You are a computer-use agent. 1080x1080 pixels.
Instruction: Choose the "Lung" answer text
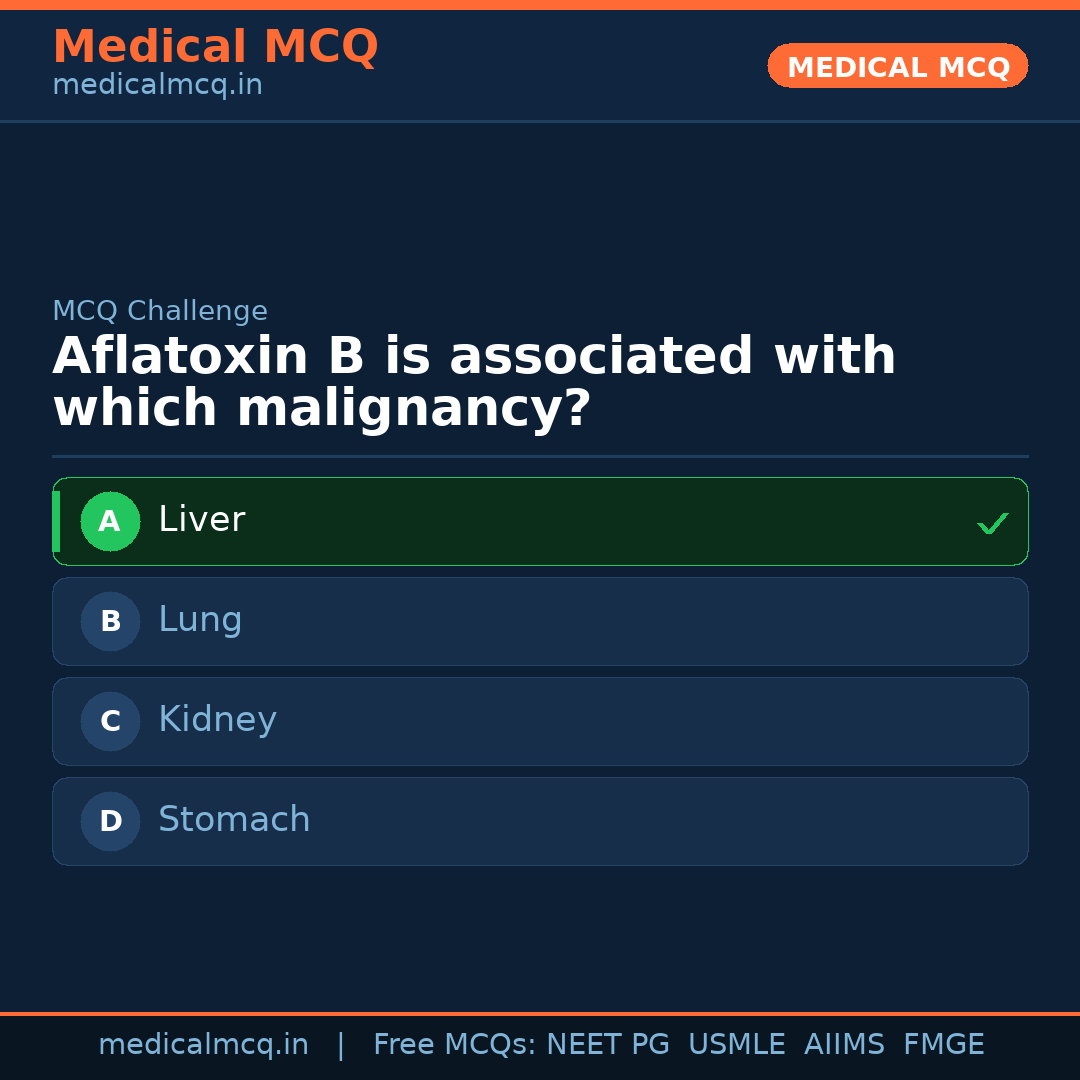coord(200,620)
